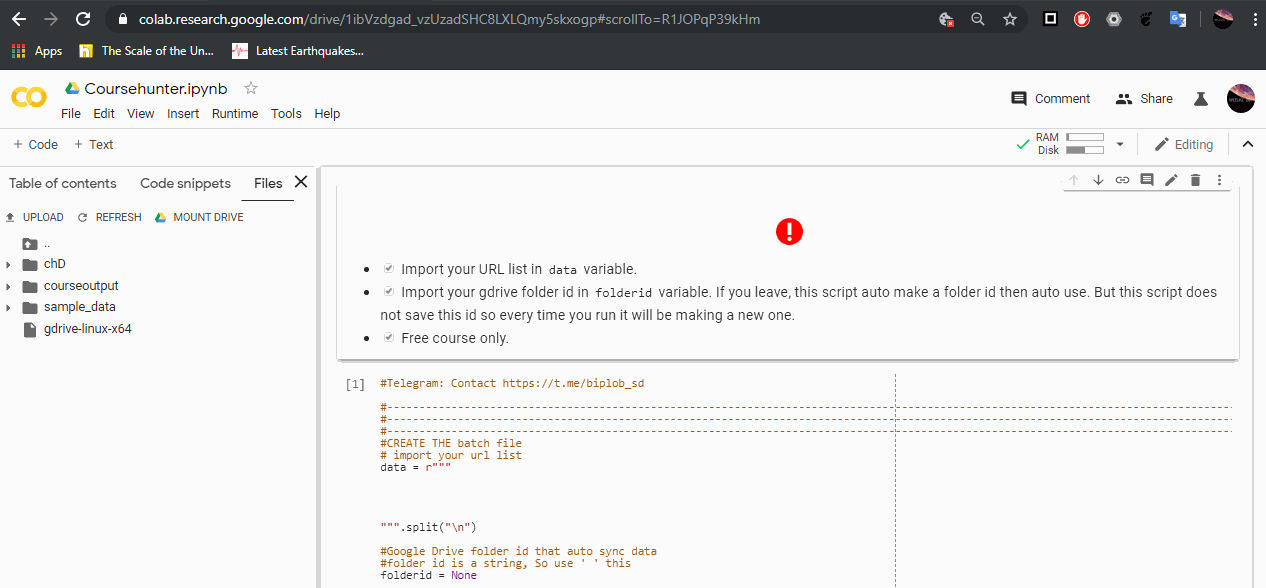The height and width of the screenshot is (588, 1266).
Task: Open the Edit menu
Action: click(104, 114)
